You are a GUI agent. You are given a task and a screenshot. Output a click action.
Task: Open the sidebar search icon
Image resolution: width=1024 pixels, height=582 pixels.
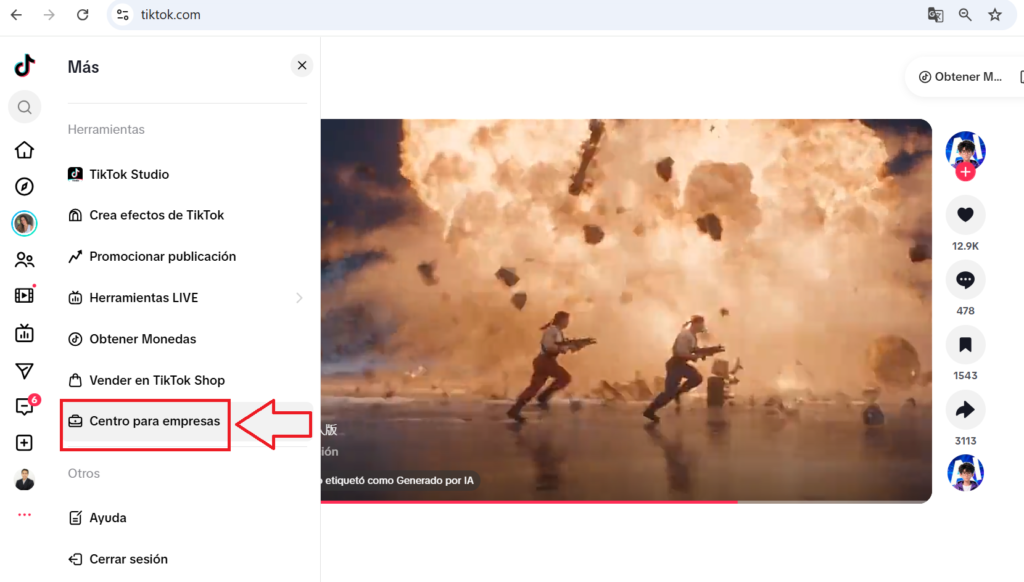click(x=24, y=107)
